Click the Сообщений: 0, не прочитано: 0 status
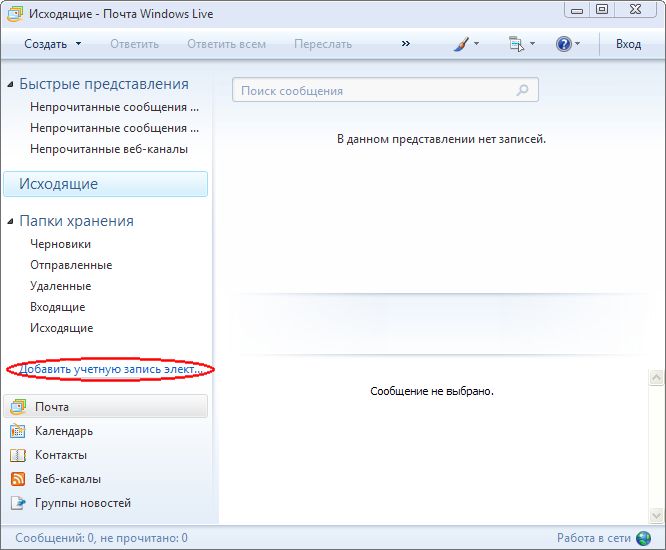This screenshot has width=666, height=550. (102, 538)
